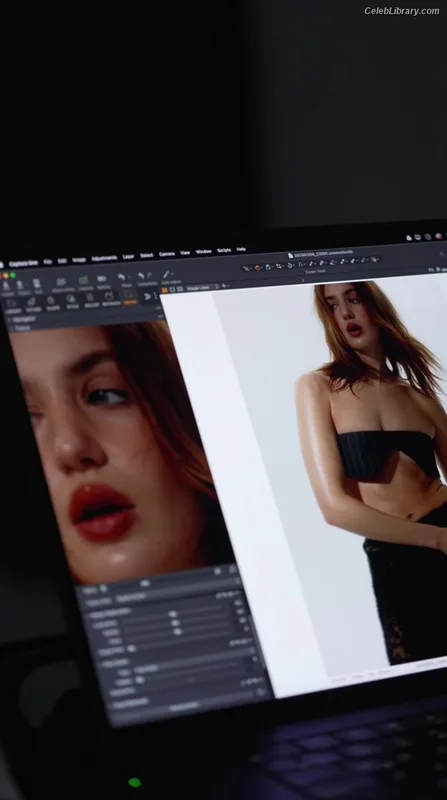The image size is (447, 800).
Task: Click the add layer plus button
Action: (x=224, y=286)
